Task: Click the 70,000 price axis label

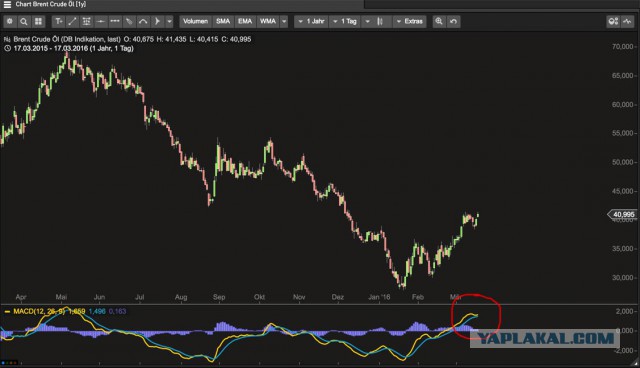Action: click(623, 47)
